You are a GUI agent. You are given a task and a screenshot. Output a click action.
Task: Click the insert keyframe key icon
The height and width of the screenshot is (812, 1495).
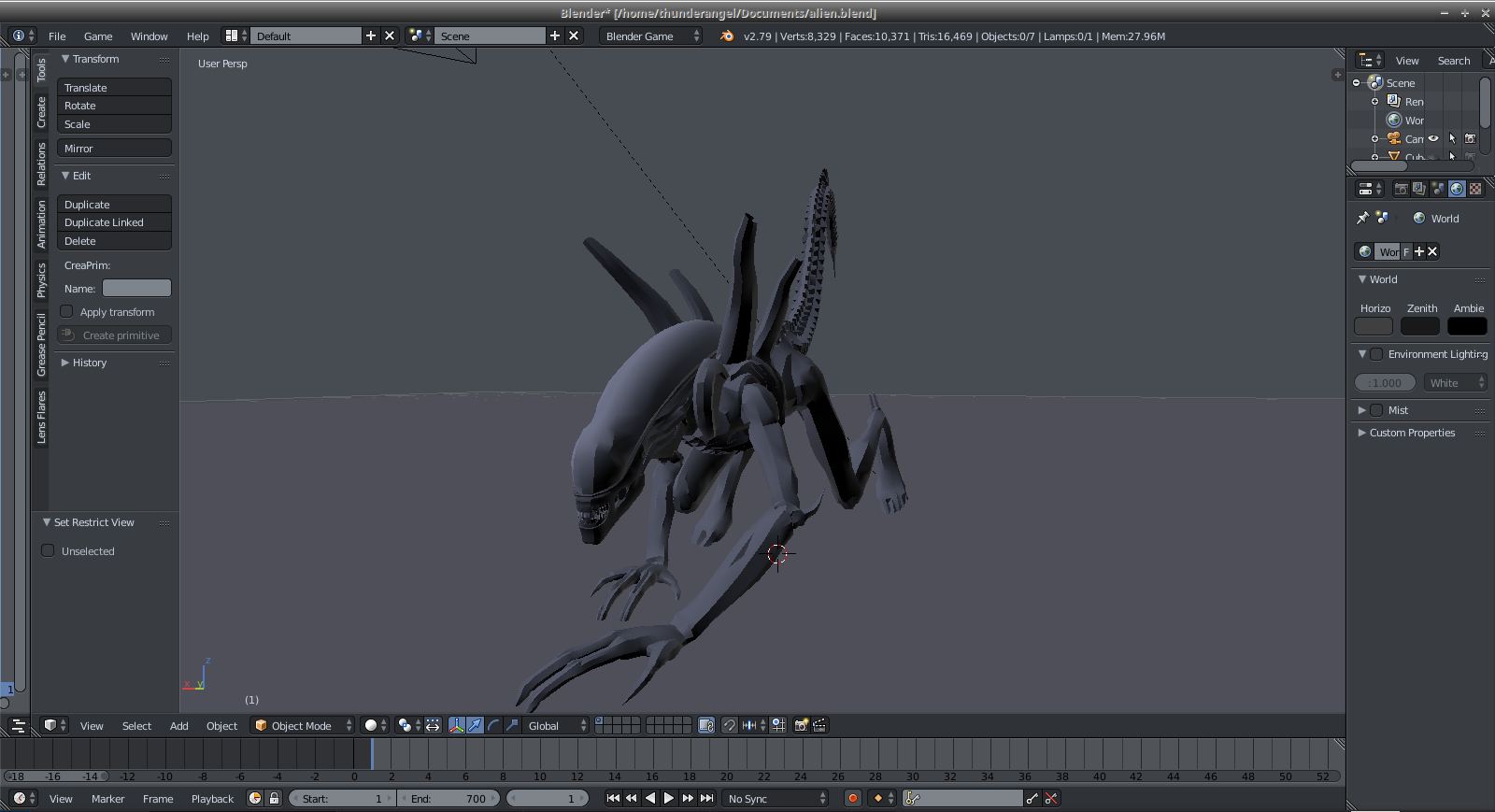point(1032,798)
